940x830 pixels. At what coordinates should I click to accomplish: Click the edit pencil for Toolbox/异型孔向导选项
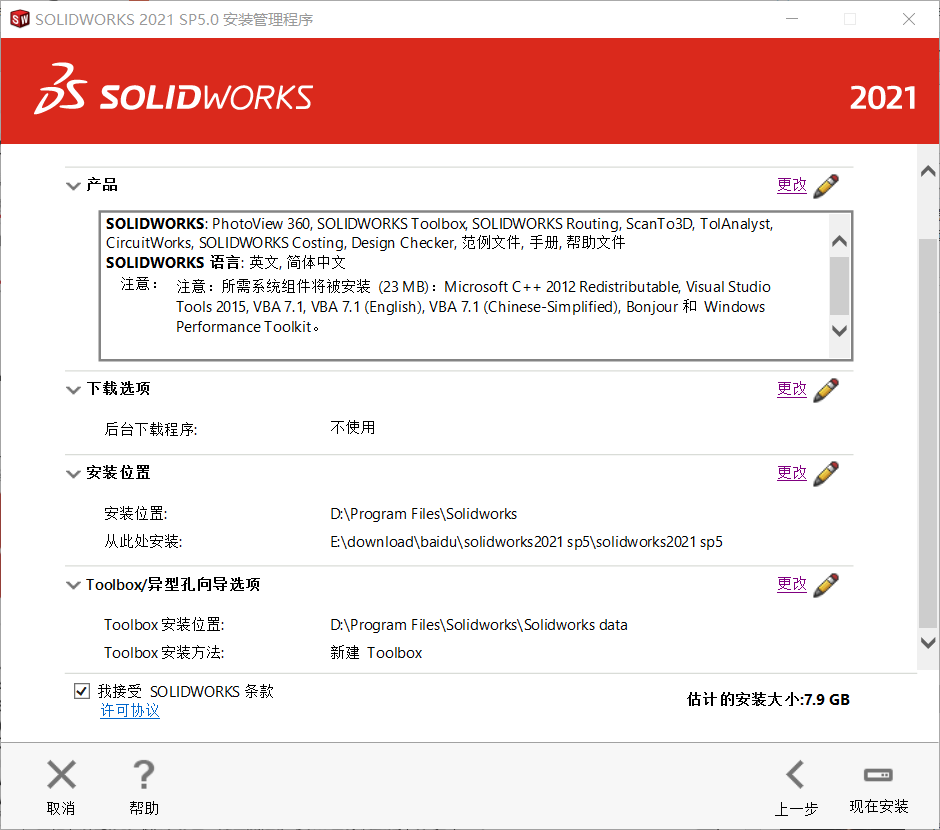826,584
